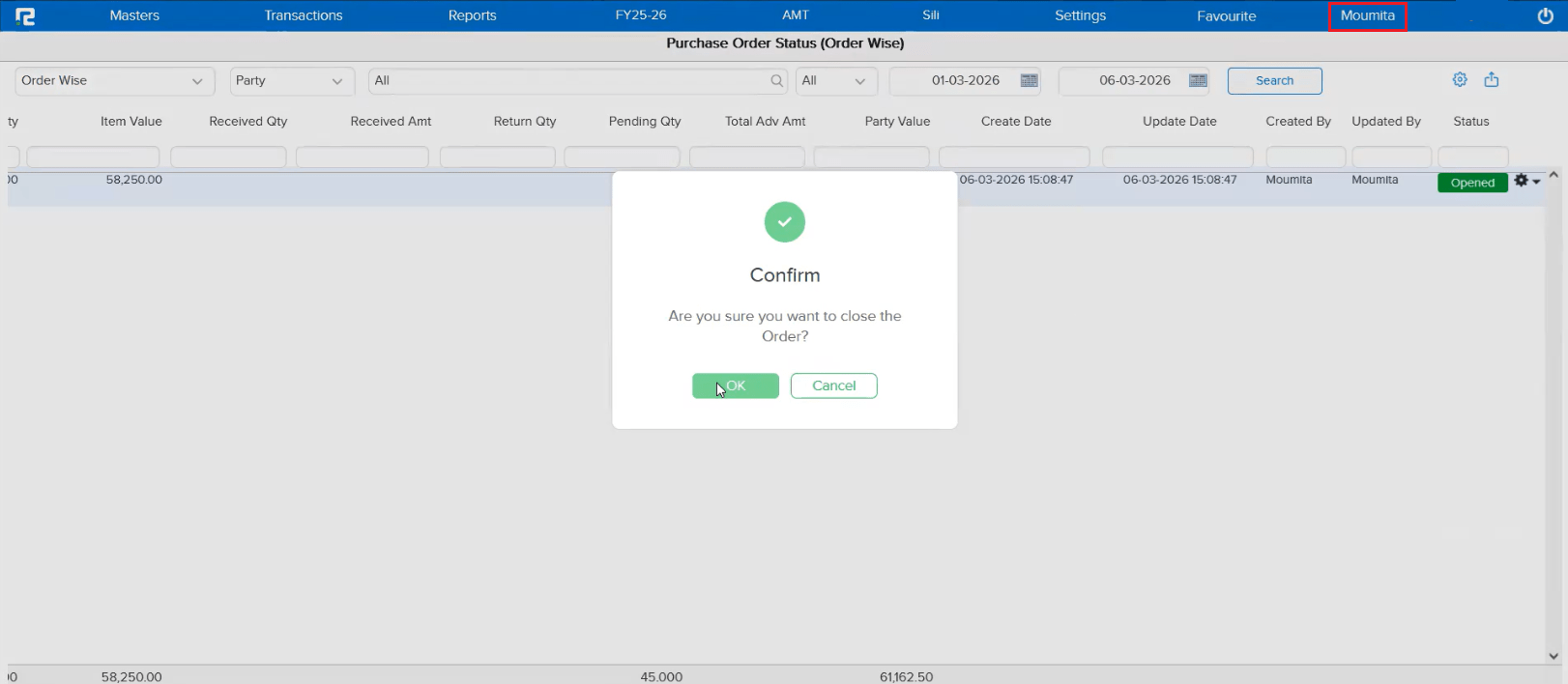The width and height of the screenshot is (1568, 684).
Task: Open the From date calendar picker
Action: point(1030,81)
